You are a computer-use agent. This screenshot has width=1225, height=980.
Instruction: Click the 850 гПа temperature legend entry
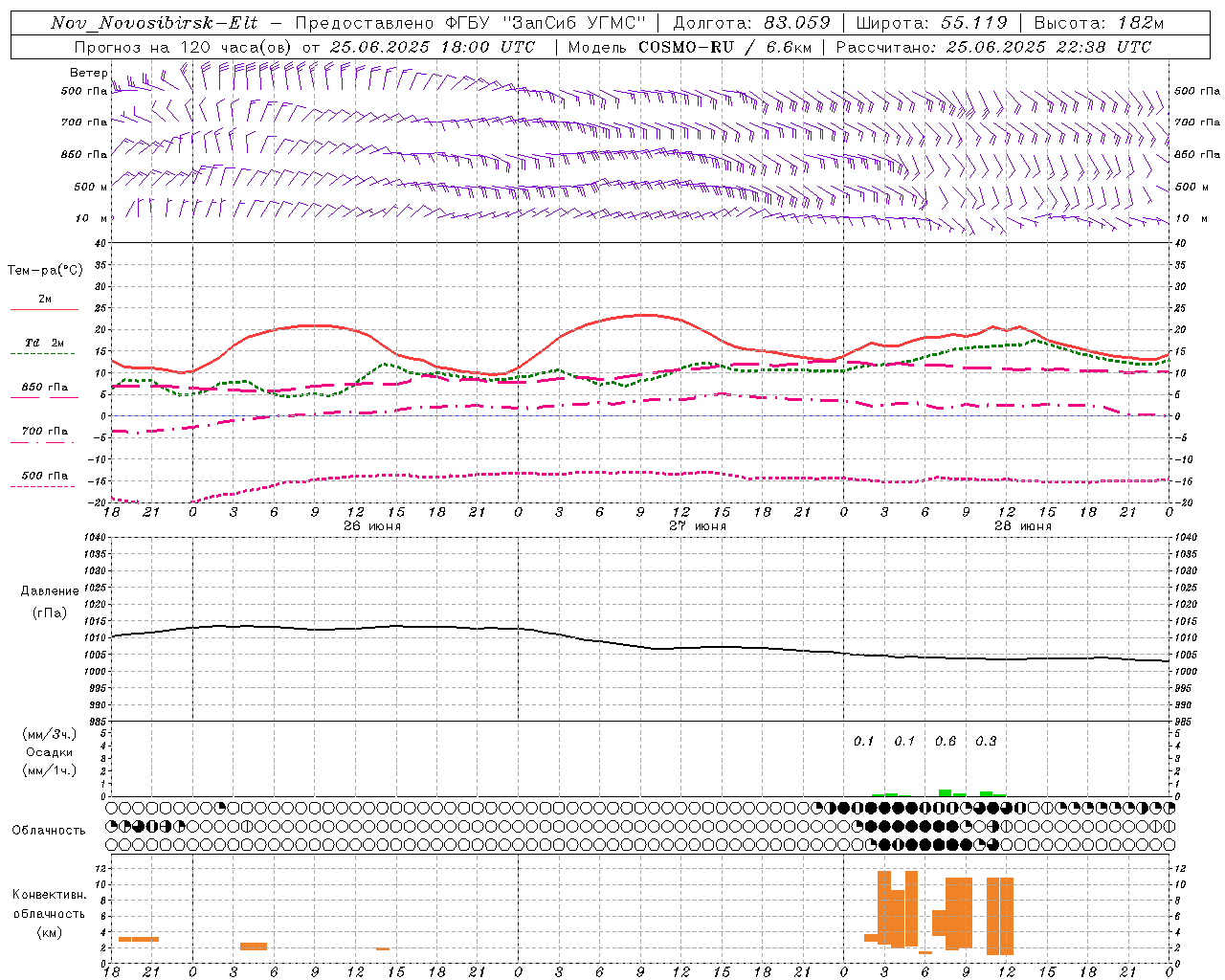pos(44,388)
